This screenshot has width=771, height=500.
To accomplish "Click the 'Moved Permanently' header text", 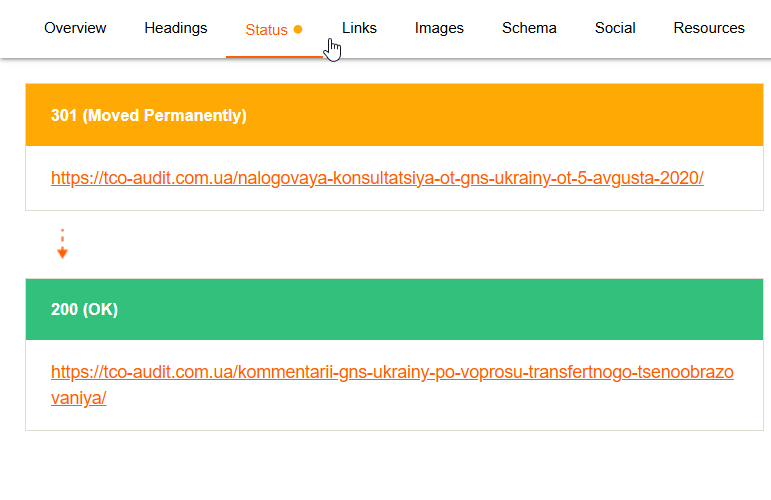I will pos(164,115).
